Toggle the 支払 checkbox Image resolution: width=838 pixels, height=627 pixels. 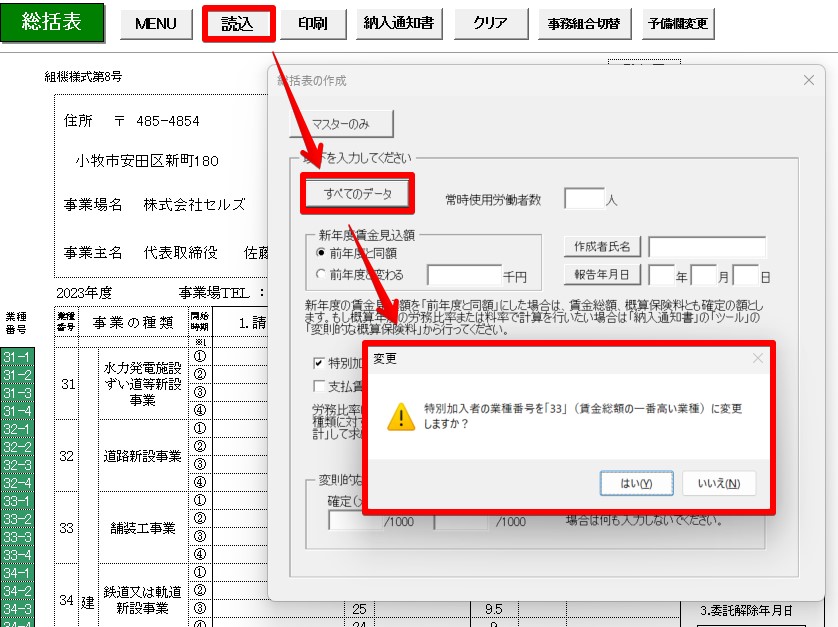[x=319, y=386]
